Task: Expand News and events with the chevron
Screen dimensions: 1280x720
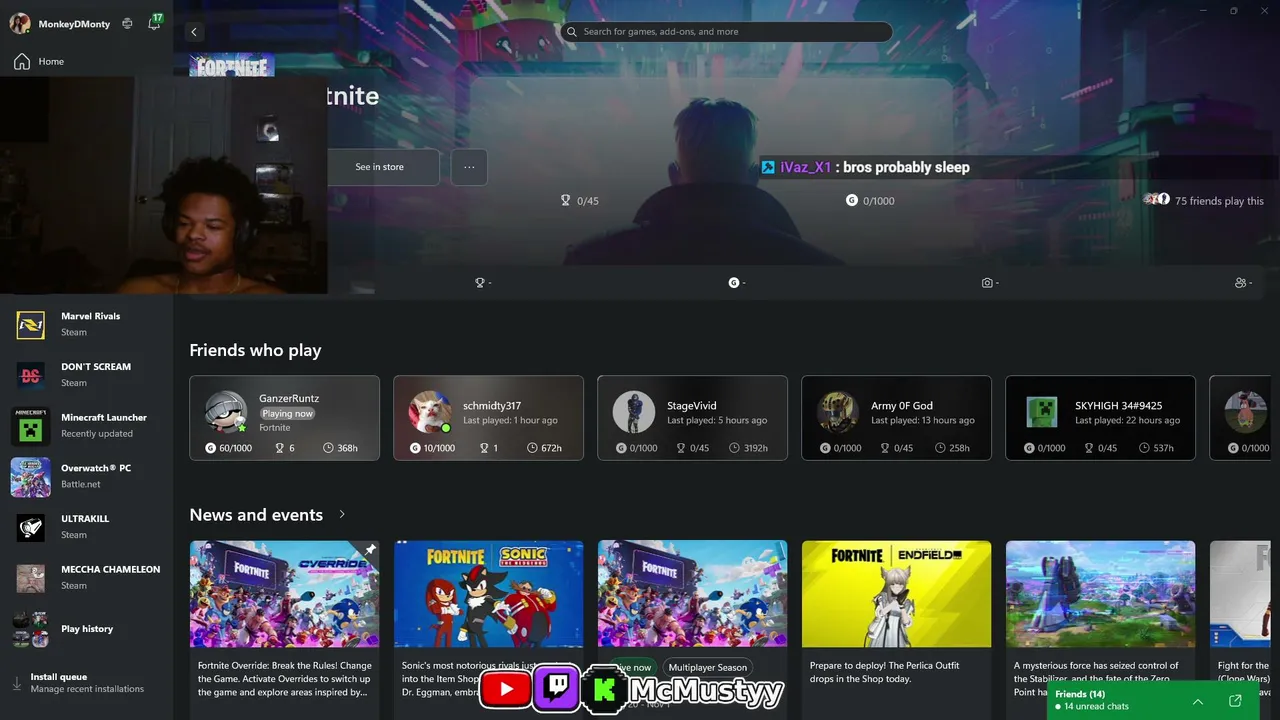Action: [342, 515]
